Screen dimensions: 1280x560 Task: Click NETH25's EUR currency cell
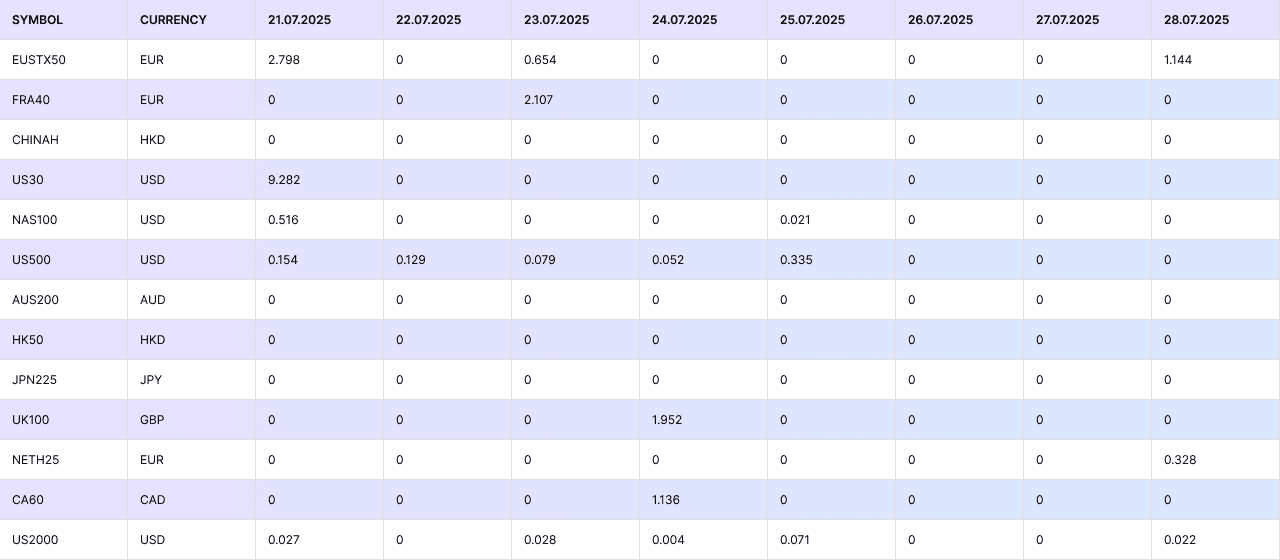[192, 460]
